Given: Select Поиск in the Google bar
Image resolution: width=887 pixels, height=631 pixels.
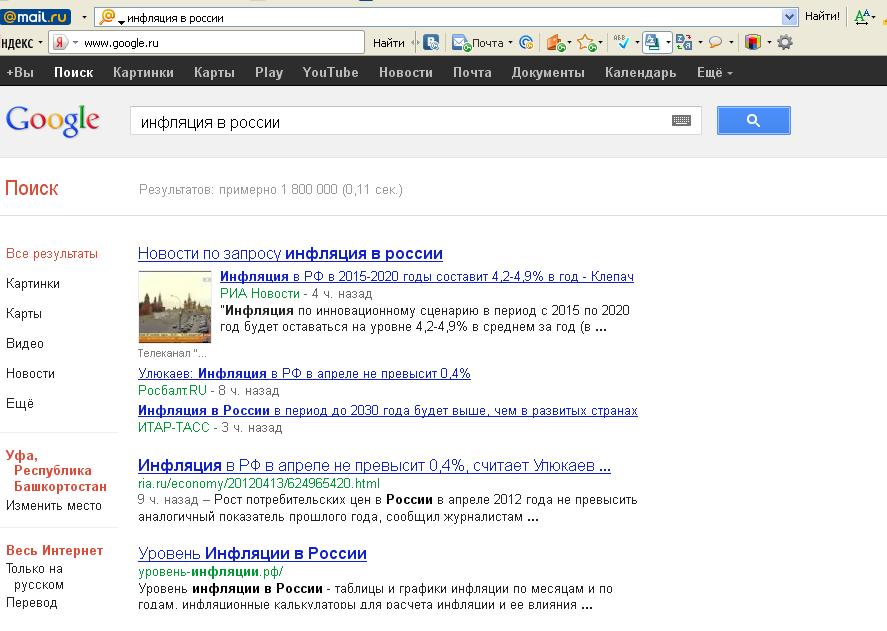Looking at the screenshot, I should coord(74,73).
